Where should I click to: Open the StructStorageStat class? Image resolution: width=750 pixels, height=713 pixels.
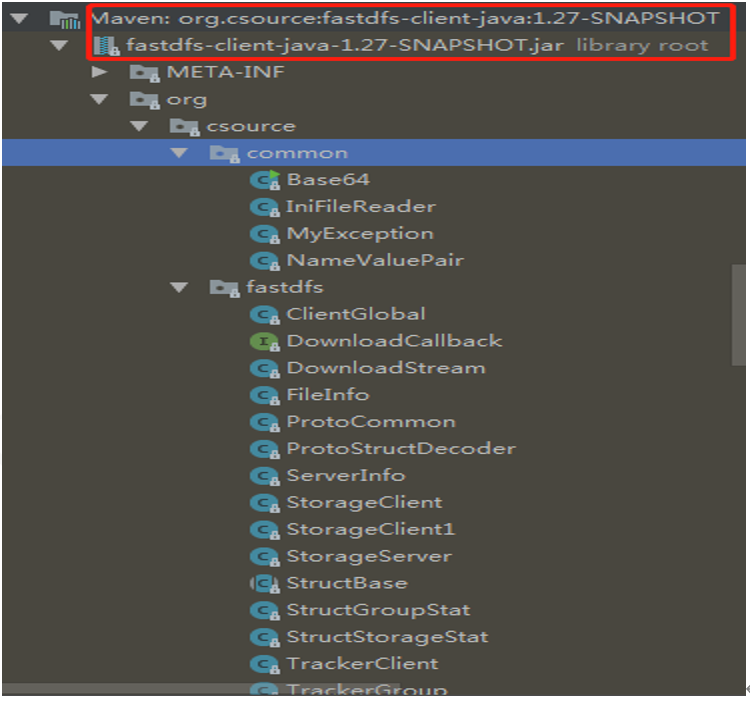coord(387,637)
